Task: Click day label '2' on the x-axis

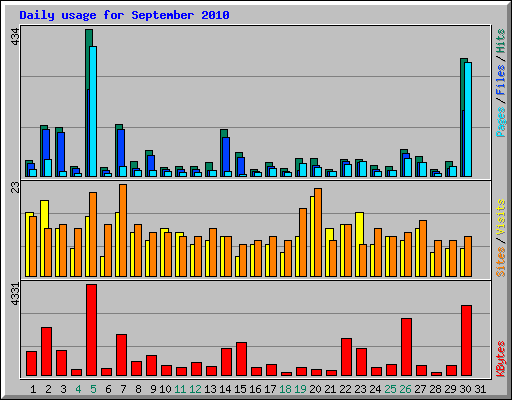Action: click(x=48, y=389)
